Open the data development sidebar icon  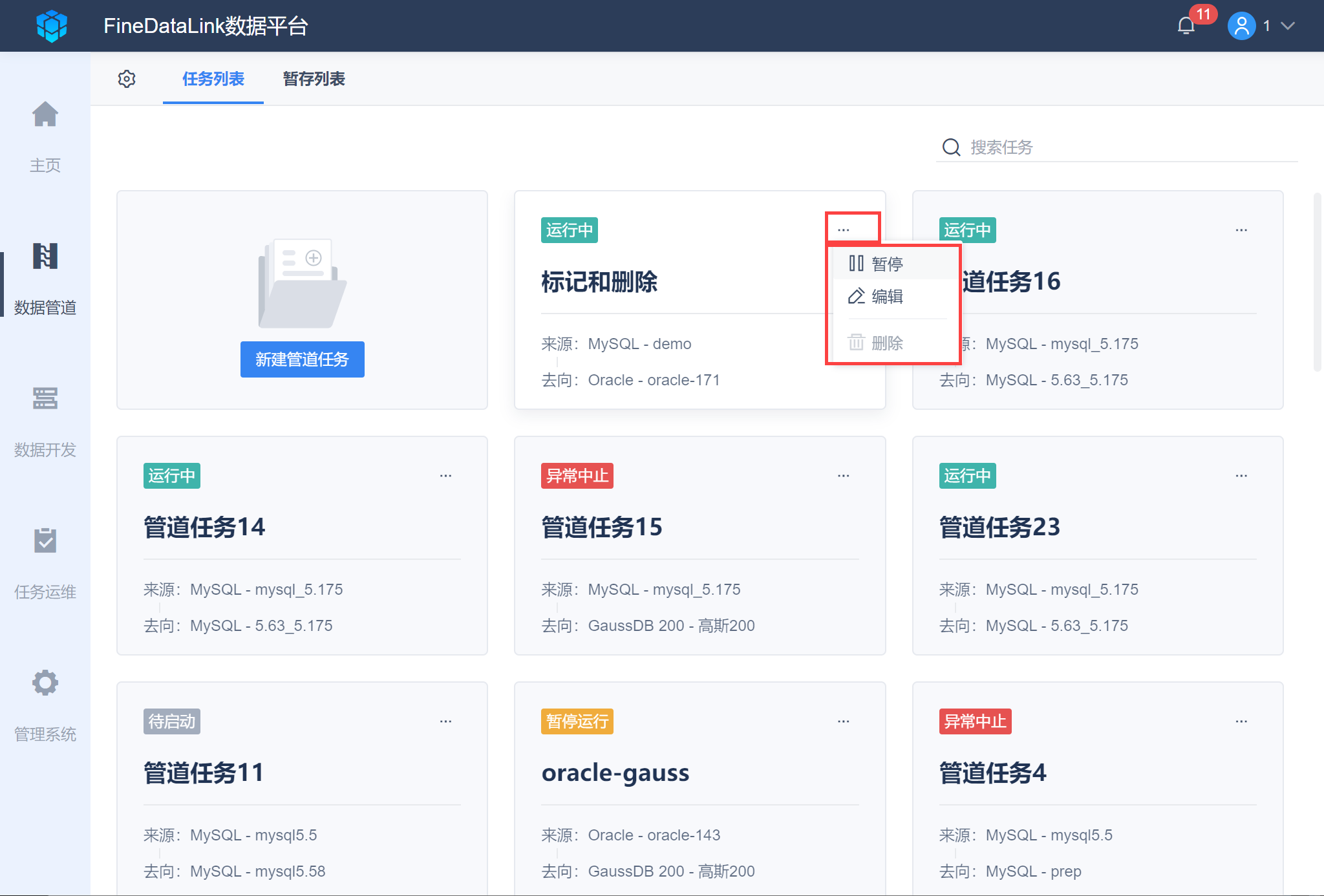(x=45, y=399)
